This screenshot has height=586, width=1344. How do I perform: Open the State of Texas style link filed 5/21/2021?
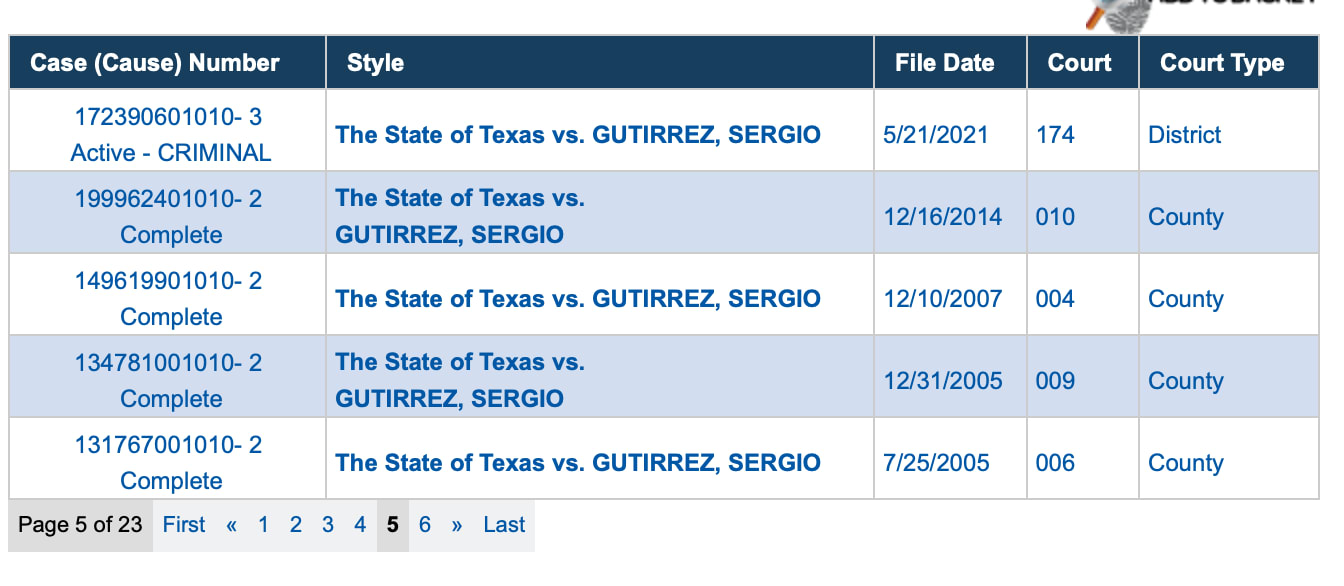(x=577, y=135)
